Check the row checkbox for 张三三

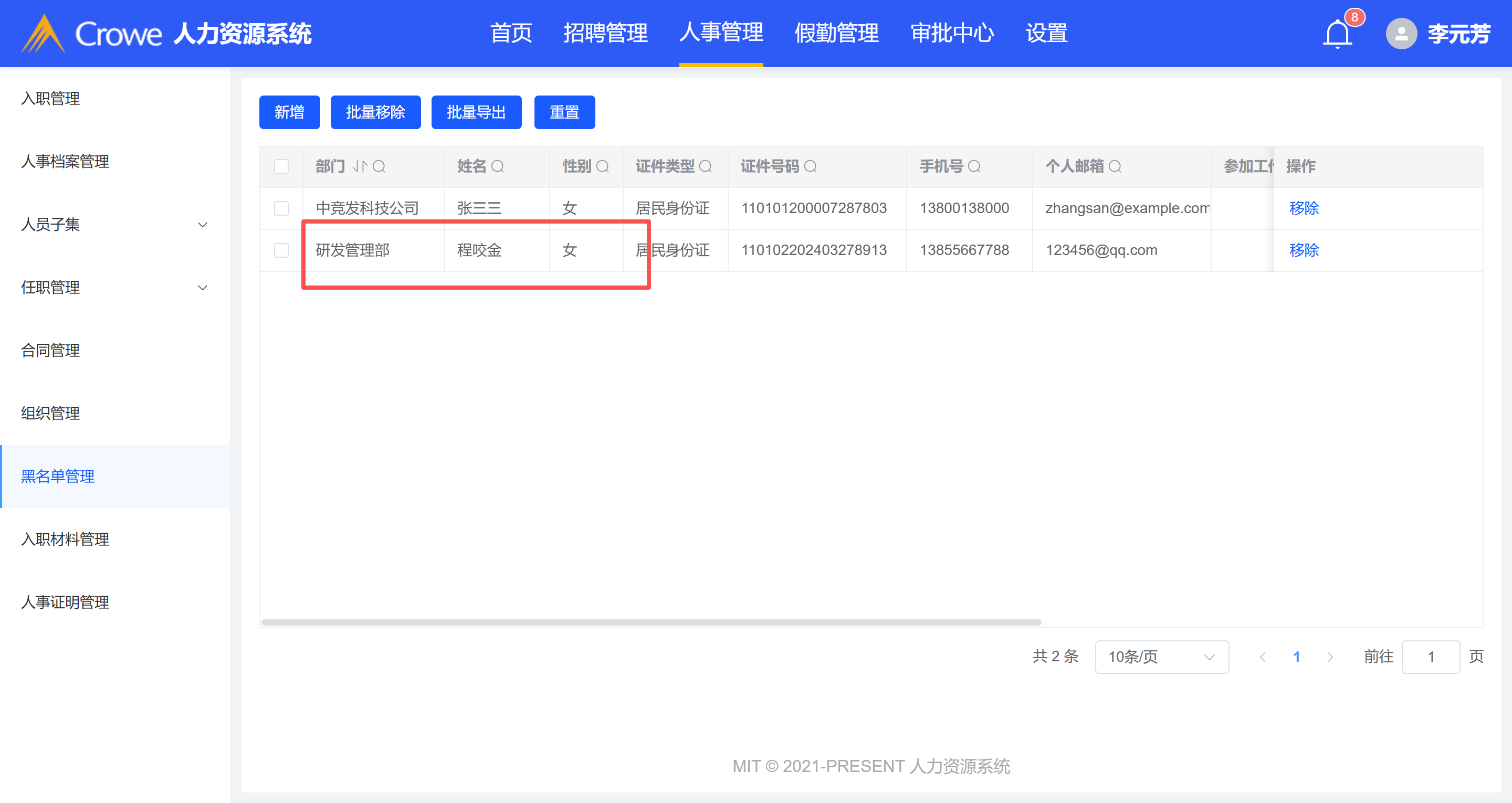[282, 208]
